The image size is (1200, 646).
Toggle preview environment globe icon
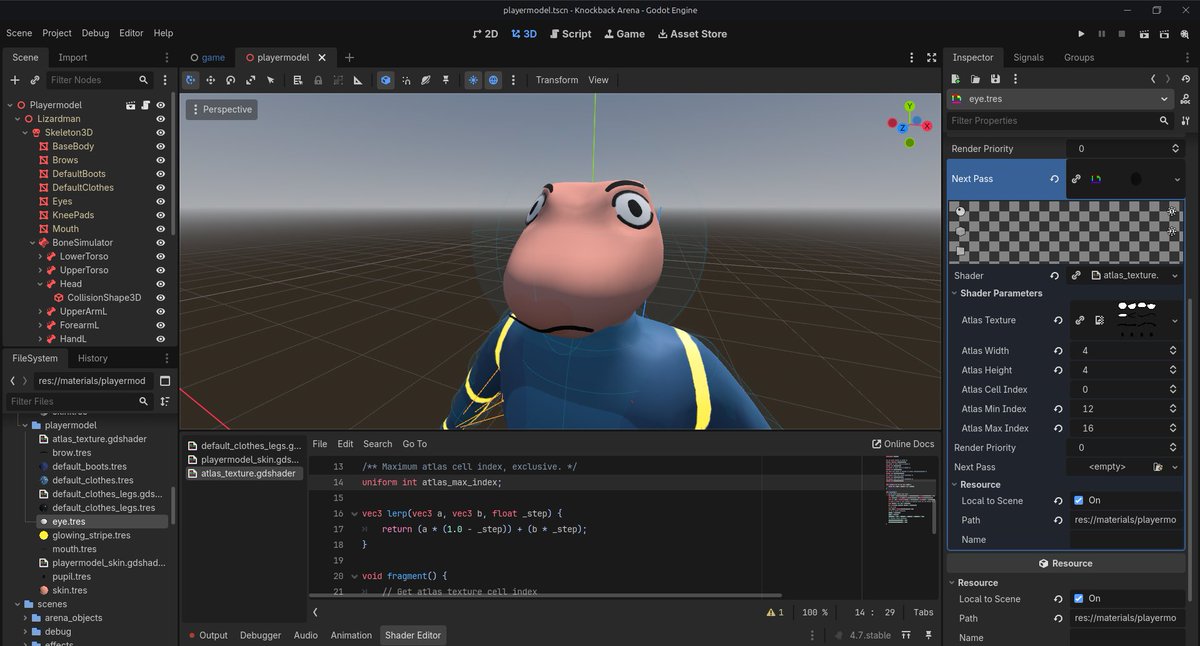(493, 80)
